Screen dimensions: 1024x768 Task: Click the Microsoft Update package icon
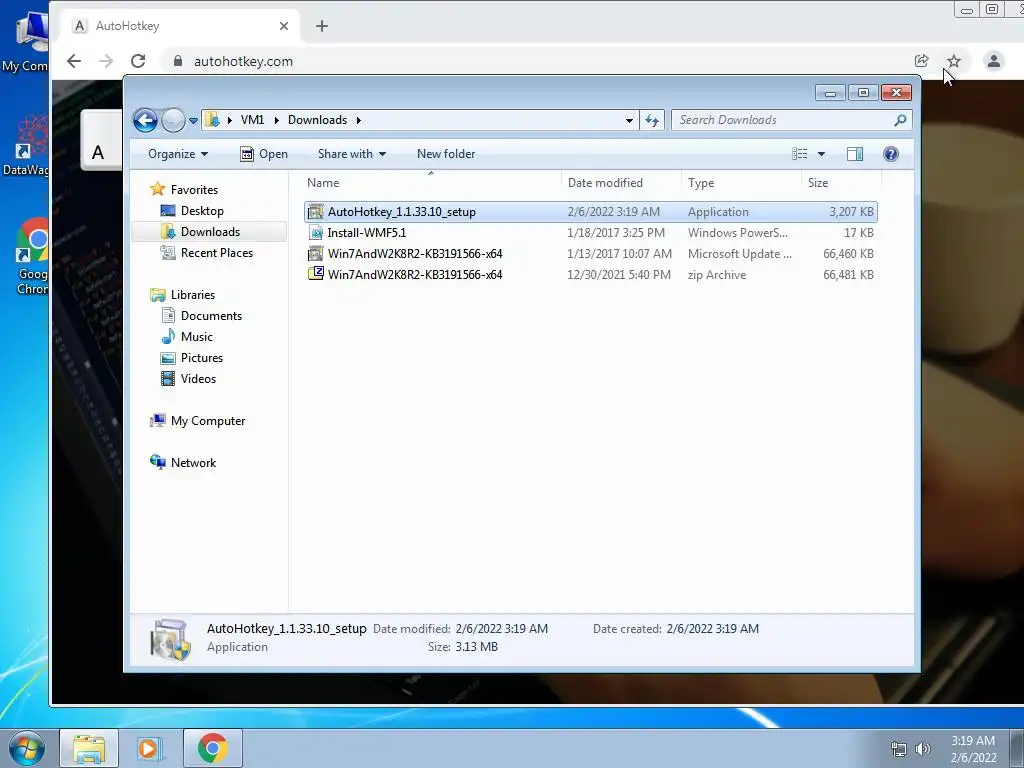pos(315,253)
